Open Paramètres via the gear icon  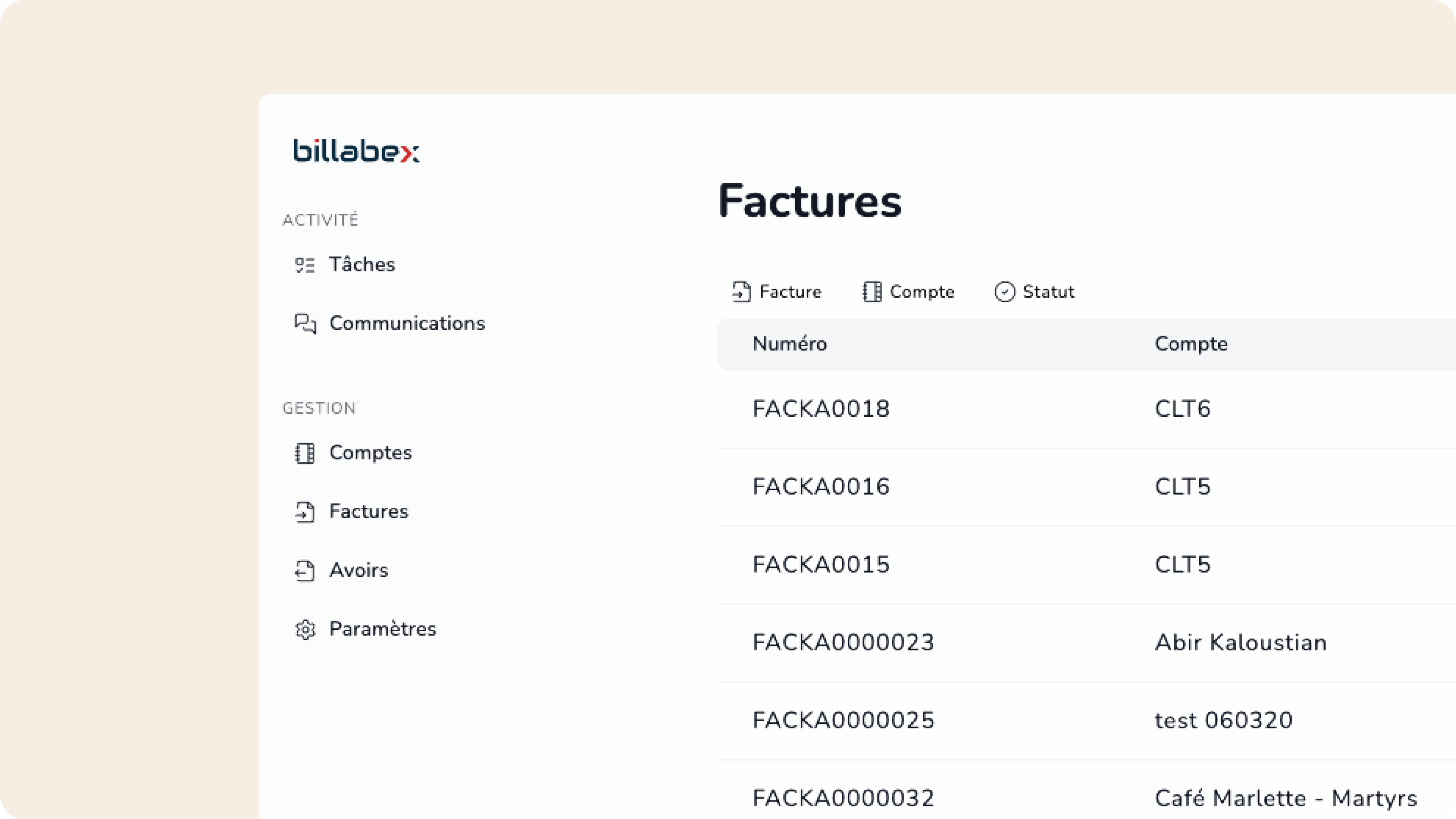pos(306,629)
